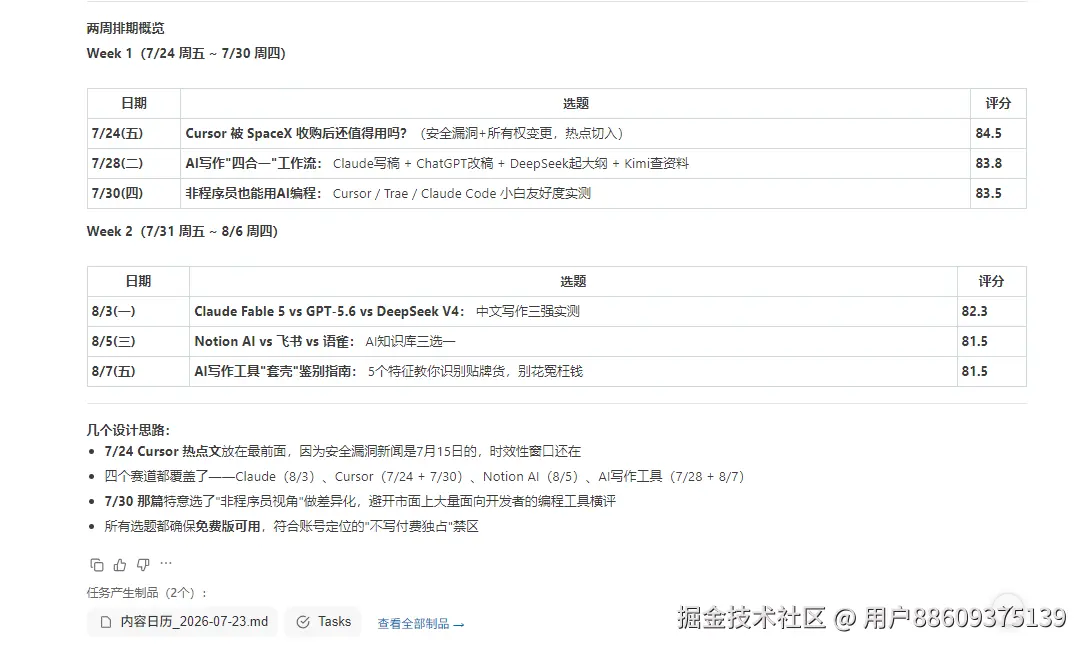Screen dimensions: 1086x651
Task: Select the Week 1 (7/24 周五 ~ 7/30 周四) heading
Action: pyautogui.click(x=186, y=53)
